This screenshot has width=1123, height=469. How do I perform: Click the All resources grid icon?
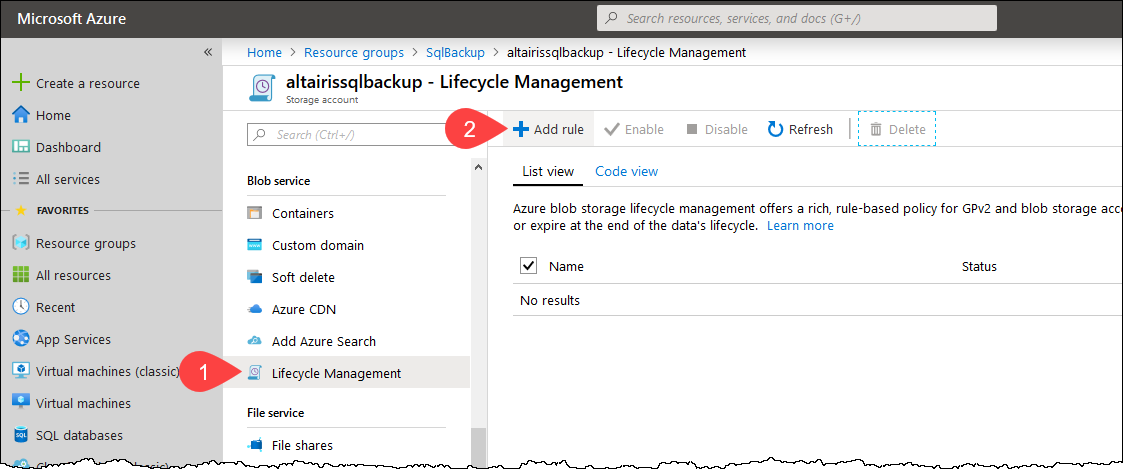pos(21,275)
